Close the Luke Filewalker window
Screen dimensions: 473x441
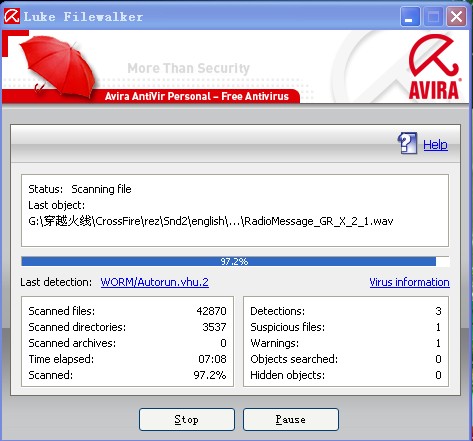click(456, 16)
